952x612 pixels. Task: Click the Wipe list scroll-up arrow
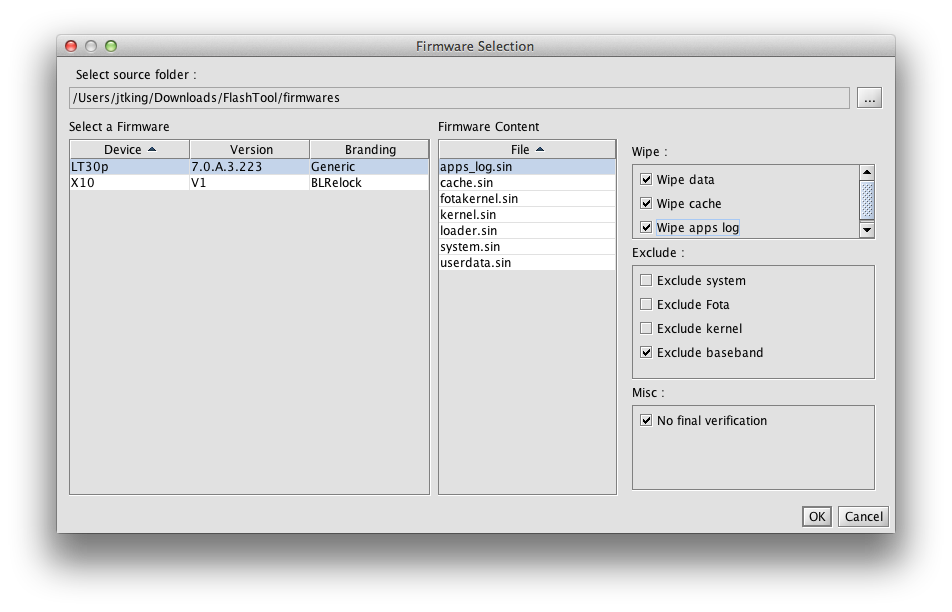tap(867, 172)
